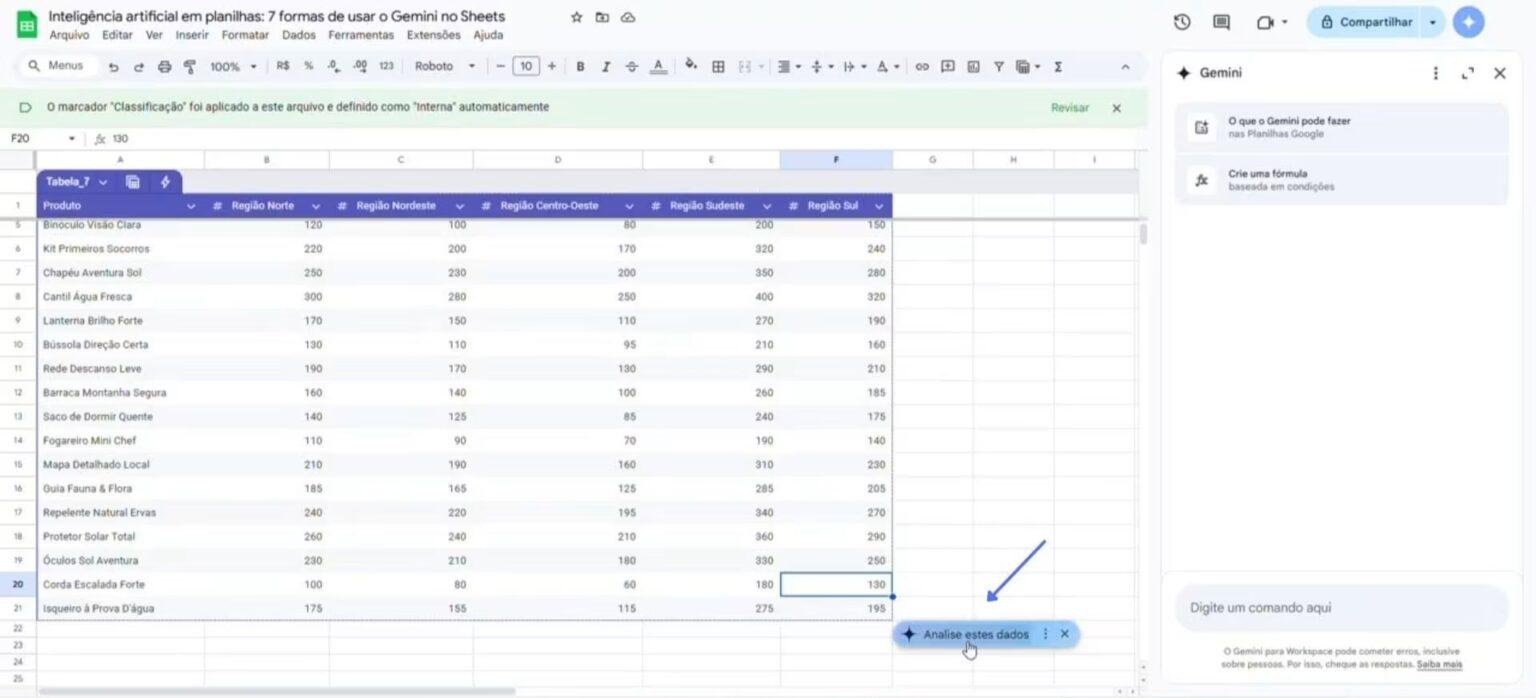Click the Compartilhar button

(1375, 22)
